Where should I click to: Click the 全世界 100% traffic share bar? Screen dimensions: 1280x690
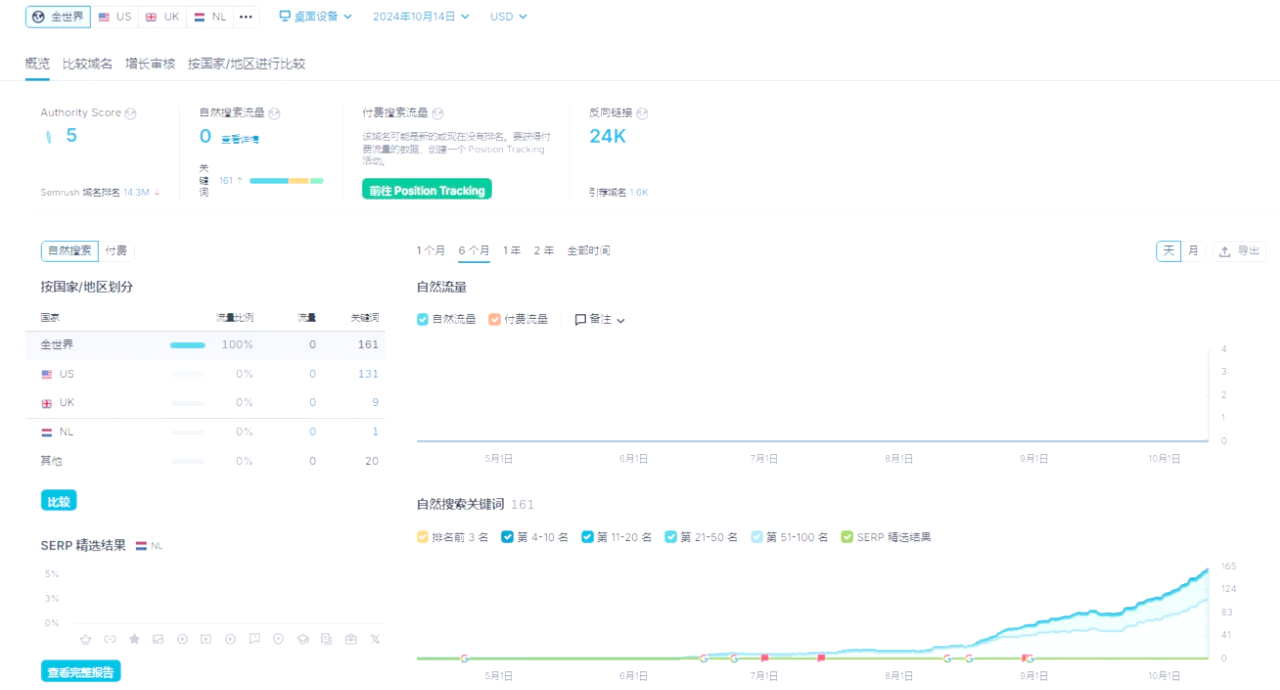(x=188, y=345)
